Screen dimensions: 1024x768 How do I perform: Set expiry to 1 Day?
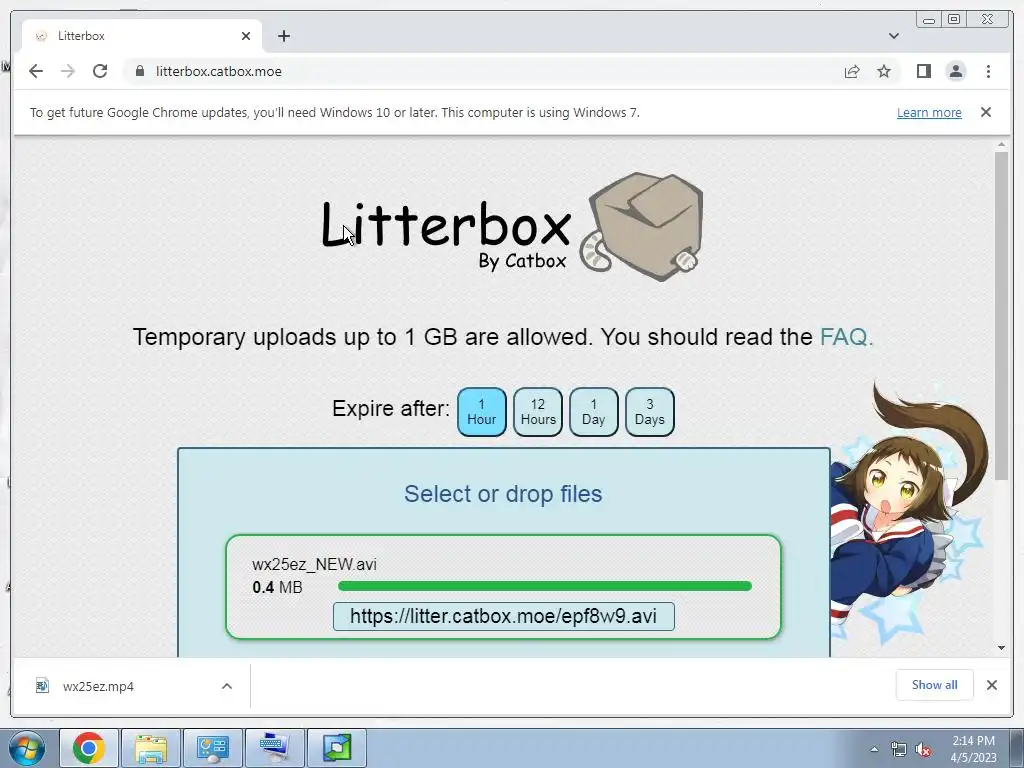[594, 412]
